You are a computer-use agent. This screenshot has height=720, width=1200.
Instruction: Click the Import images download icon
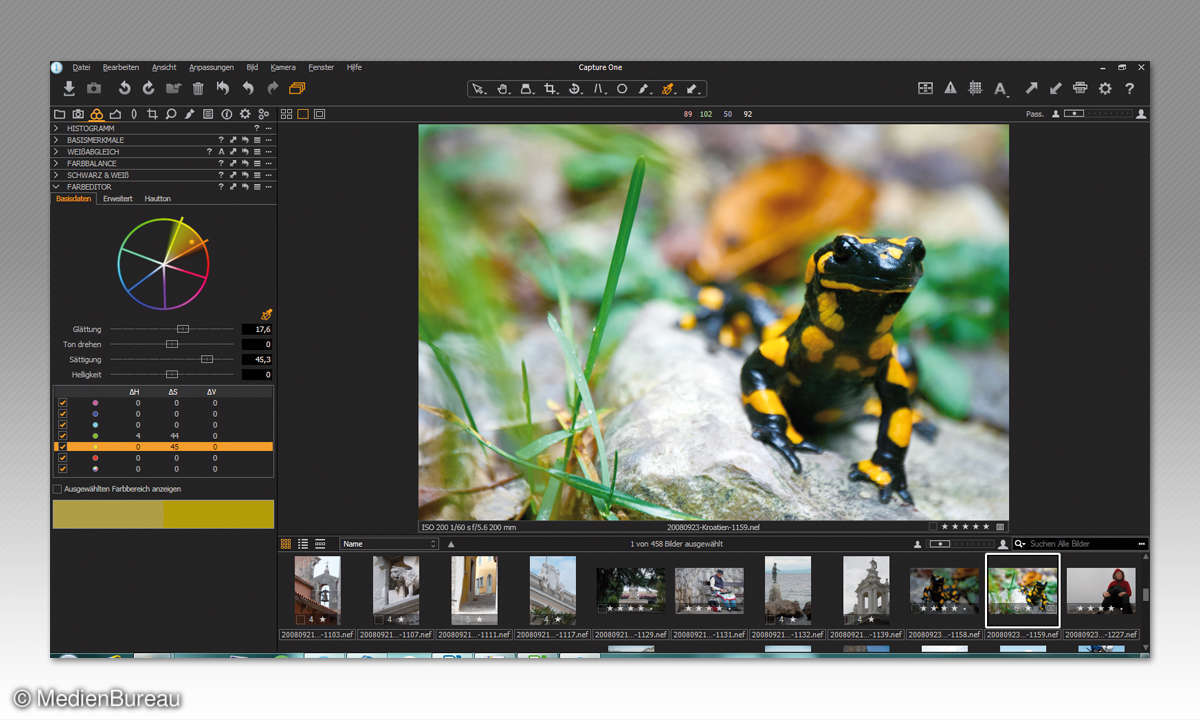click(69, 88)
